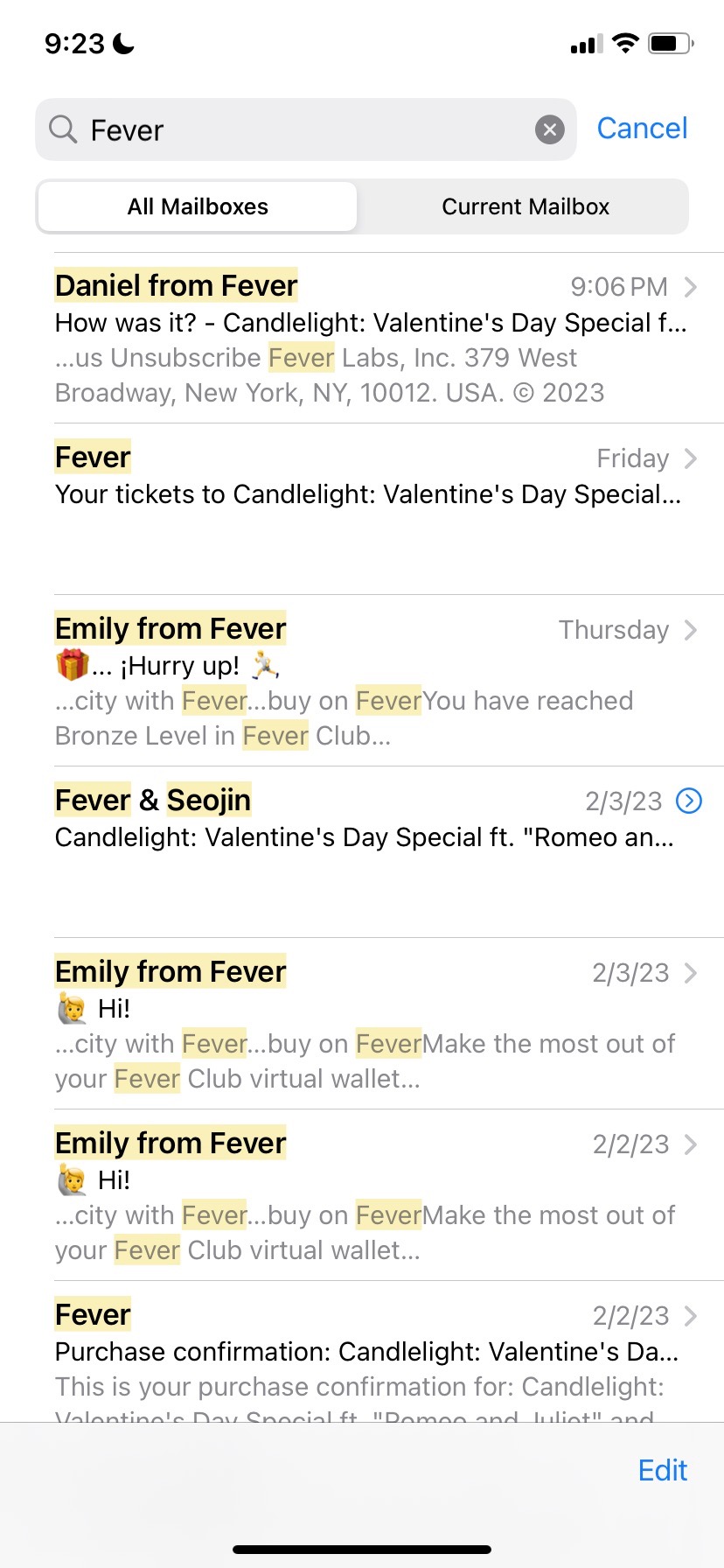This screenshot has height=1568, width=724.
Task: Tap chevron beside 9:06 PM email
Action: click(x=691, y=287)
